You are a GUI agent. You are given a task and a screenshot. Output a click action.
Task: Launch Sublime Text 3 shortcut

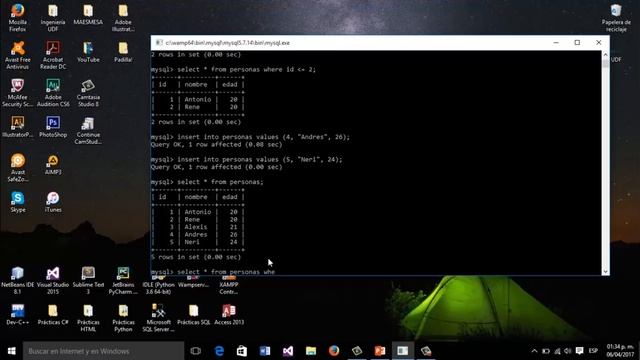click(x=88, y=280)
